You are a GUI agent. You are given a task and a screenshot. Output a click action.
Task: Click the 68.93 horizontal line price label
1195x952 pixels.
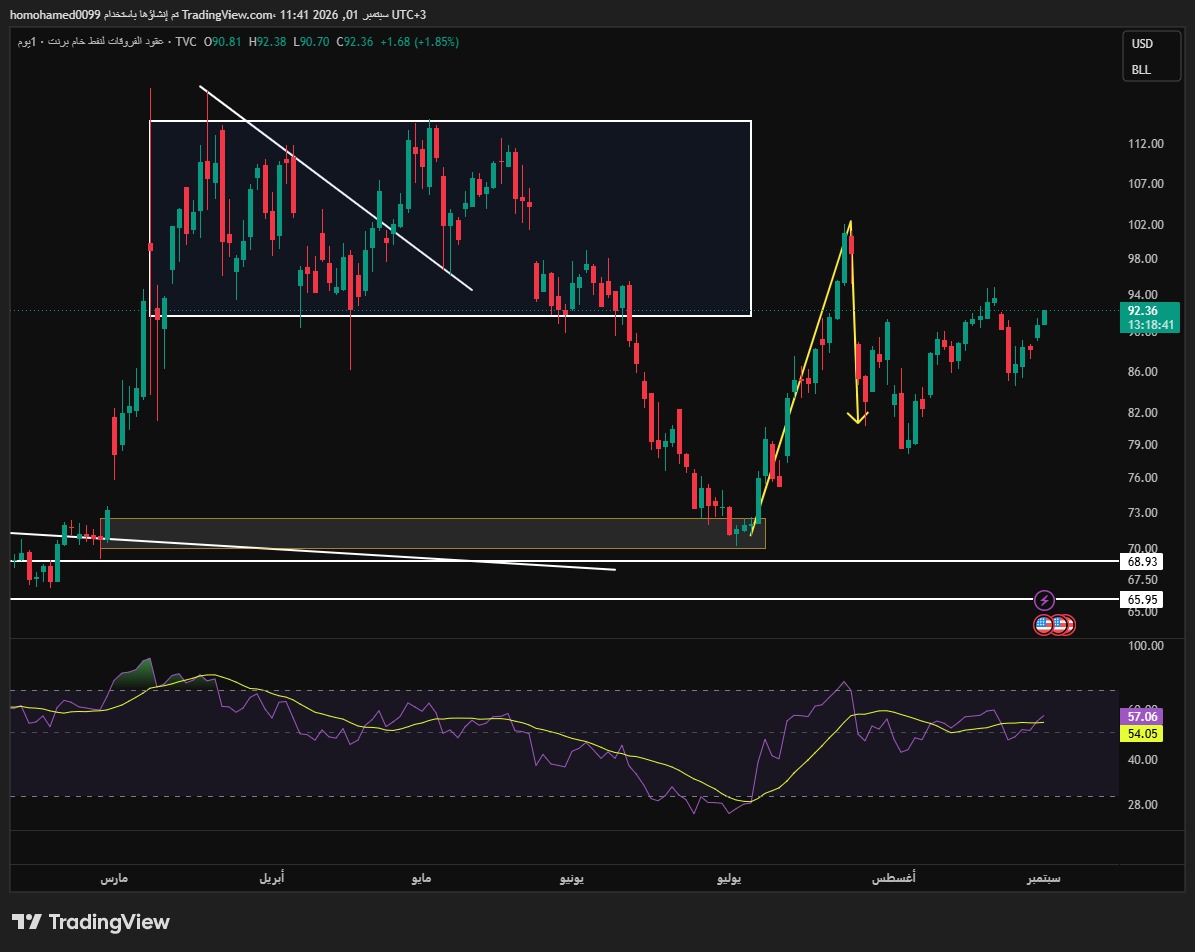pos(1142,562)
